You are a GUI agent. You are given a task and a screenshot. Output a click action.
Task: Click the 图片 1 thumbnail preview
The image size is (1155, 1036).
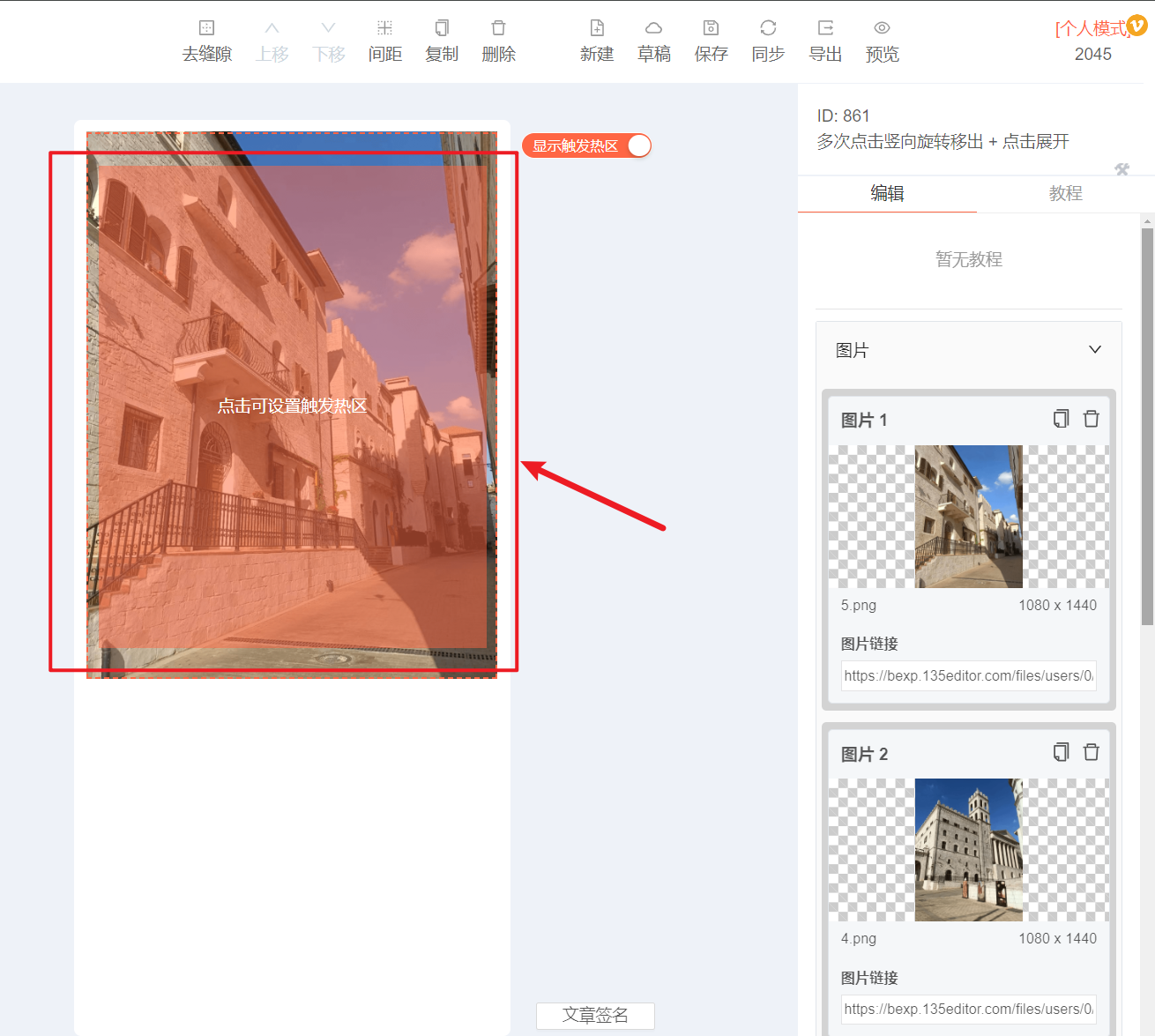[968, 517]
